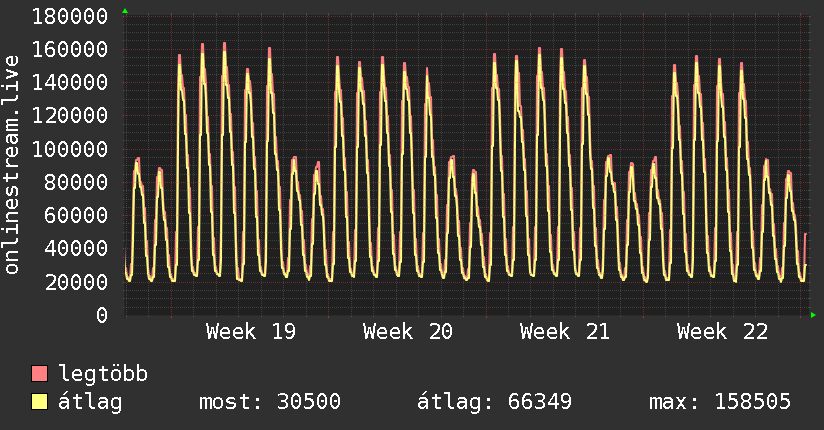Click the legtöbb legend label
Viewport: 824px width, 430px height.
point(103,374)
